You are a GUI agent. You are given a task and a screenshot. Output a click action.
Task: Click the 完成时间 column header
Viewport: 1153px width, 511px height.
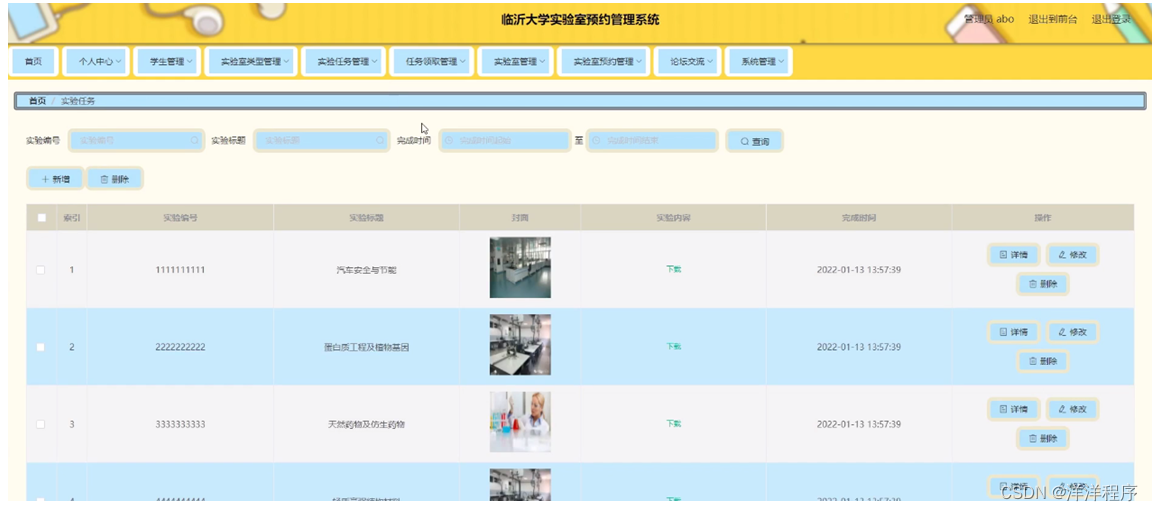click(x=859, y=218)
